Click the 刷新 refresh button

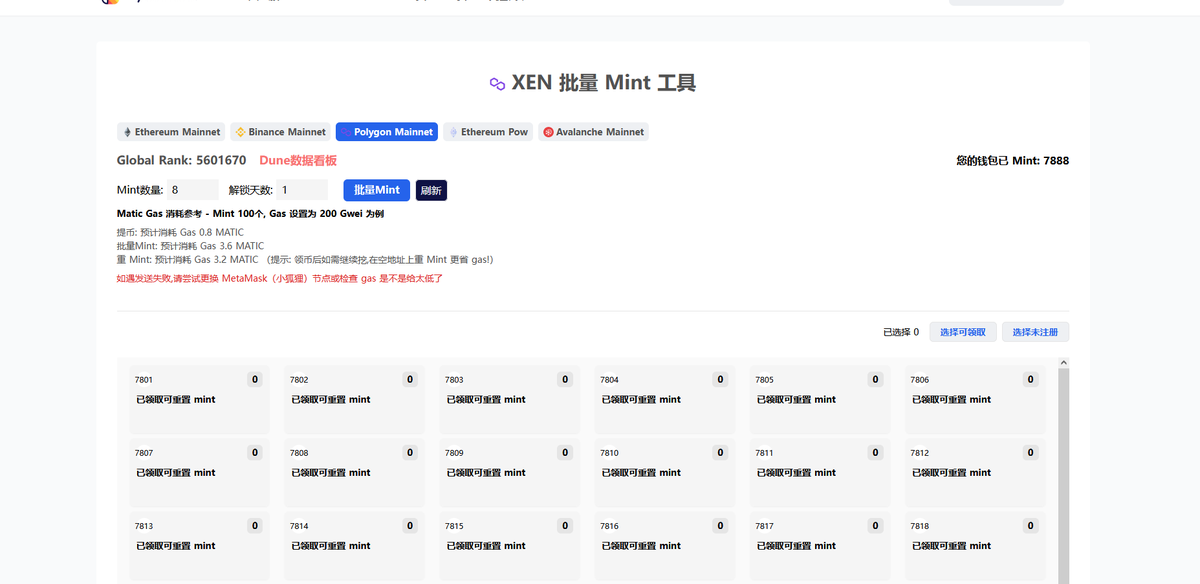pos(431,191)
